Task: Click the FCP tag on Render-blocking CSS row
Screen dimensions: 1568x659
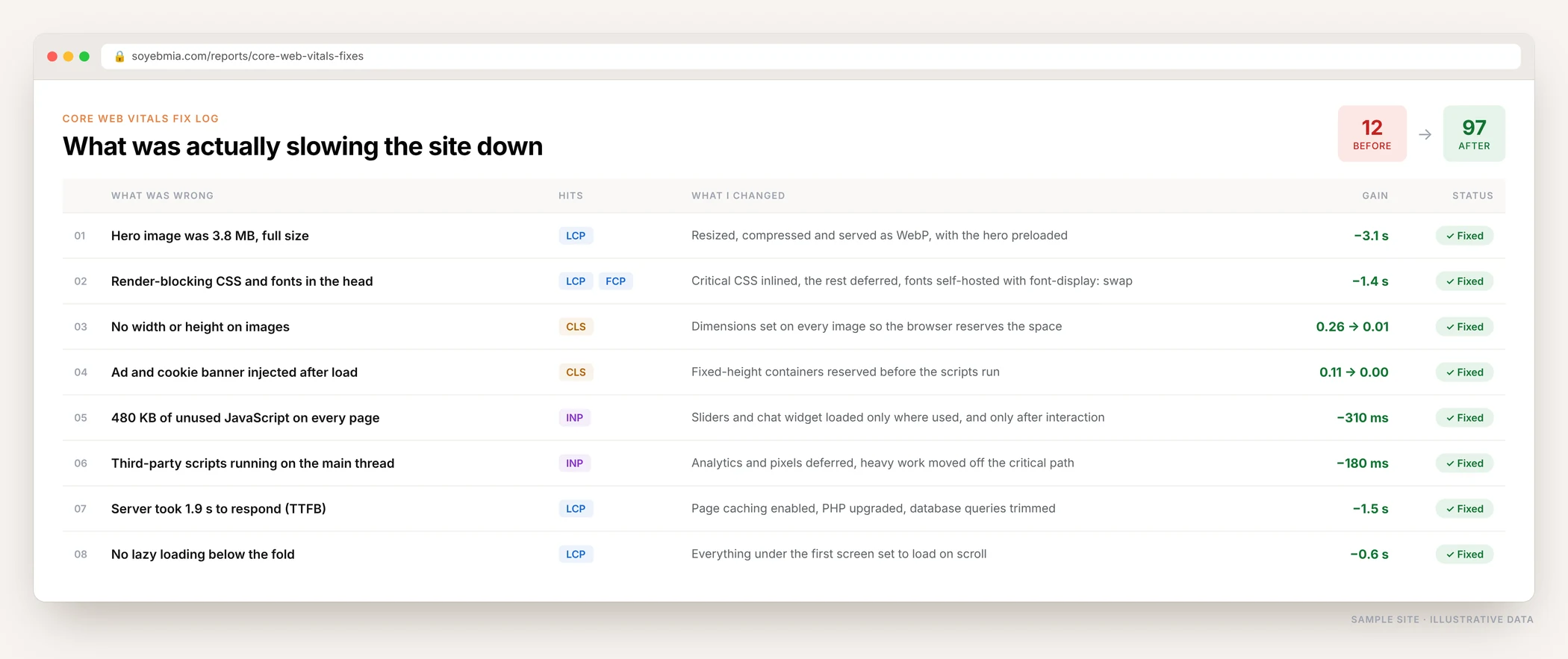Action: pyautogui.click(x=616, y=281)
